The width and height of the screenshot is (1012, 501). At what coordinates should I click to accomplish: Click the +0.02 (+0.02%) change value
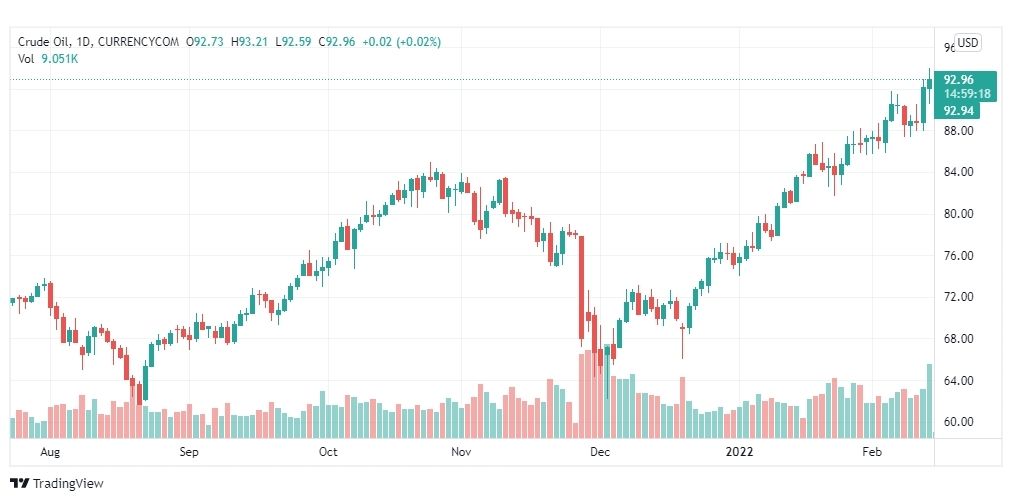401,42
